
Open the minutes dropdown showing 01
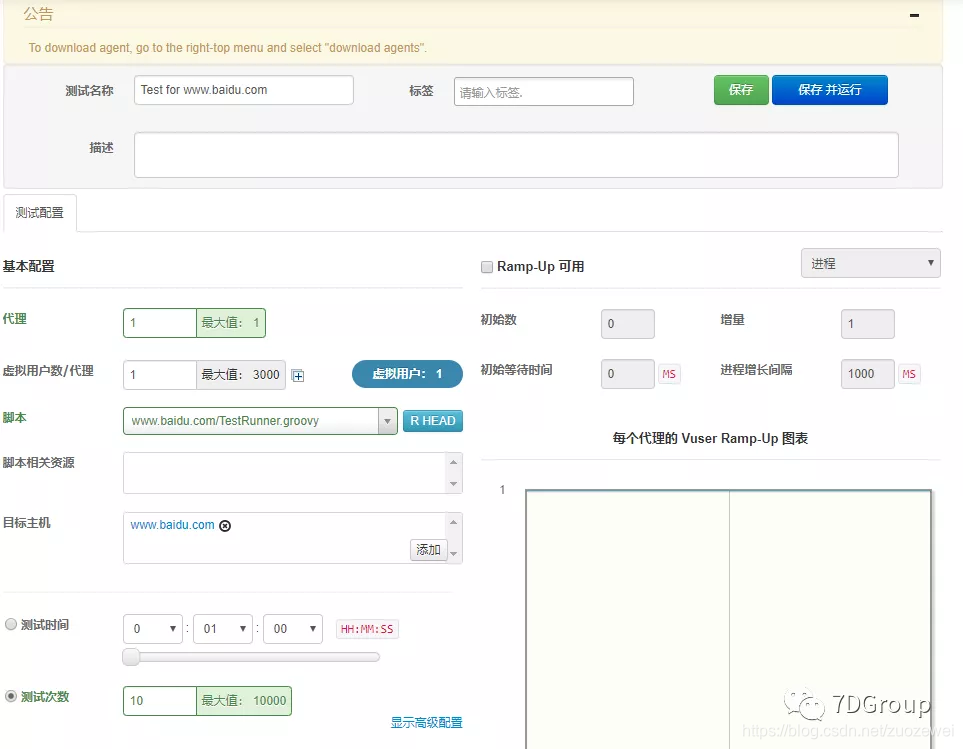[223, 629]
